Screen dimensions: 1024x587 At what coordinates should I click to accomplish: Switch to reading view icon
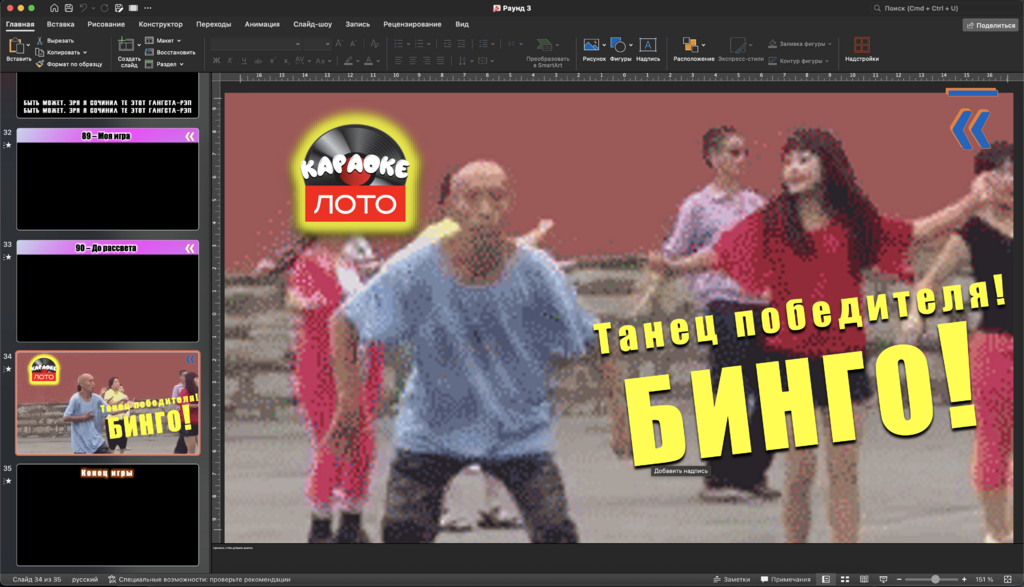864,579
